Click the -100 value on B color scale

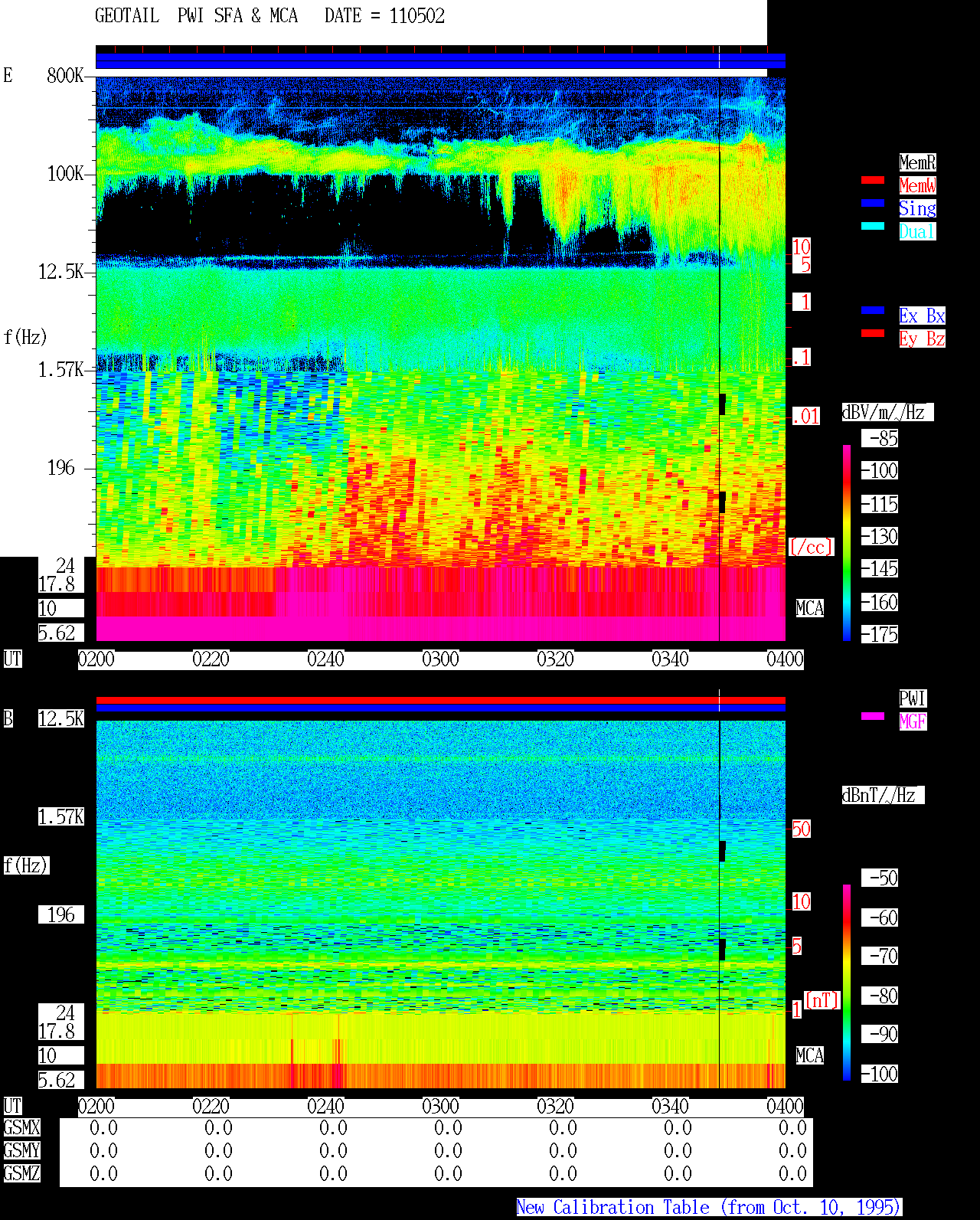tap(880, 1074)
